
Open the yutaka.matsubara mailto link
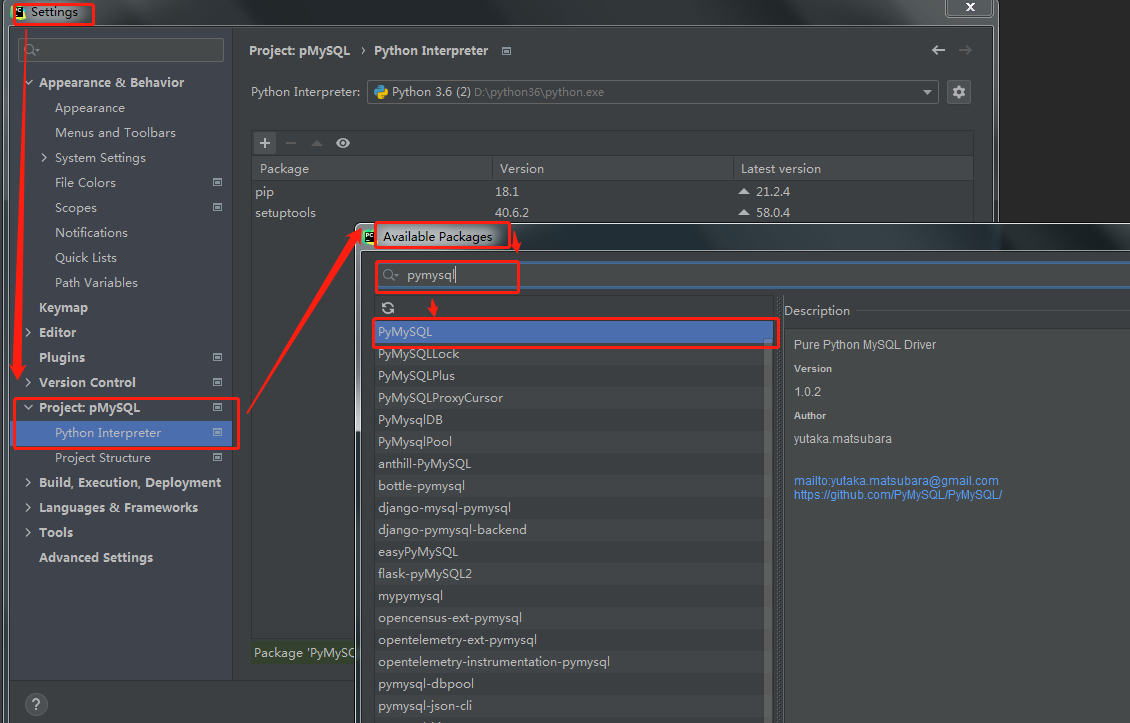[x=896, y=481]
